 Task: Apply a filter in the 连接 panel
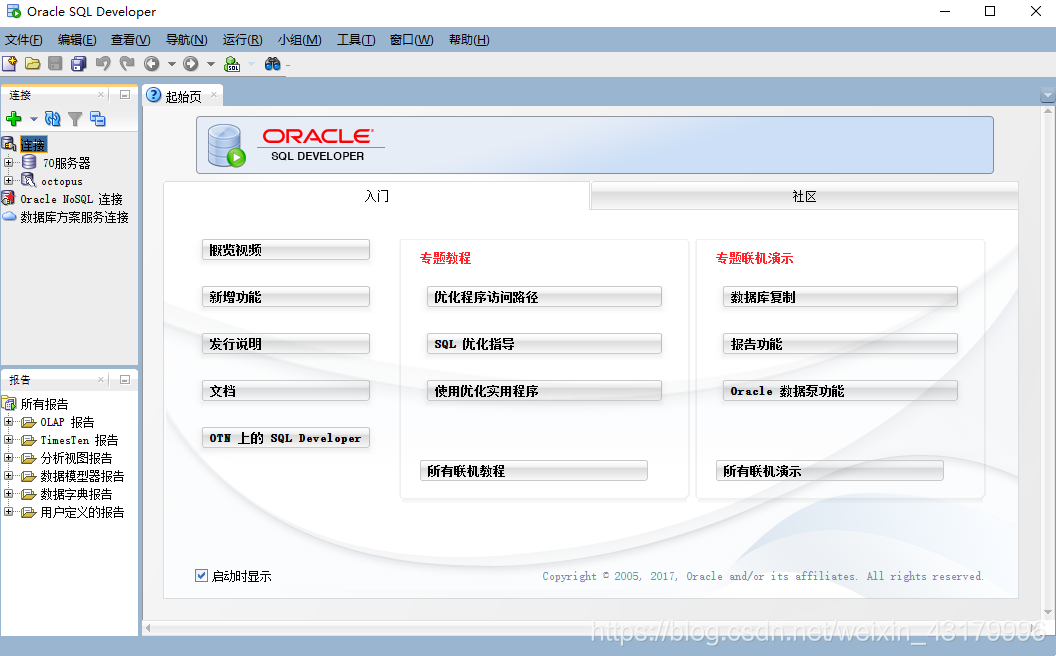(74, 118)
